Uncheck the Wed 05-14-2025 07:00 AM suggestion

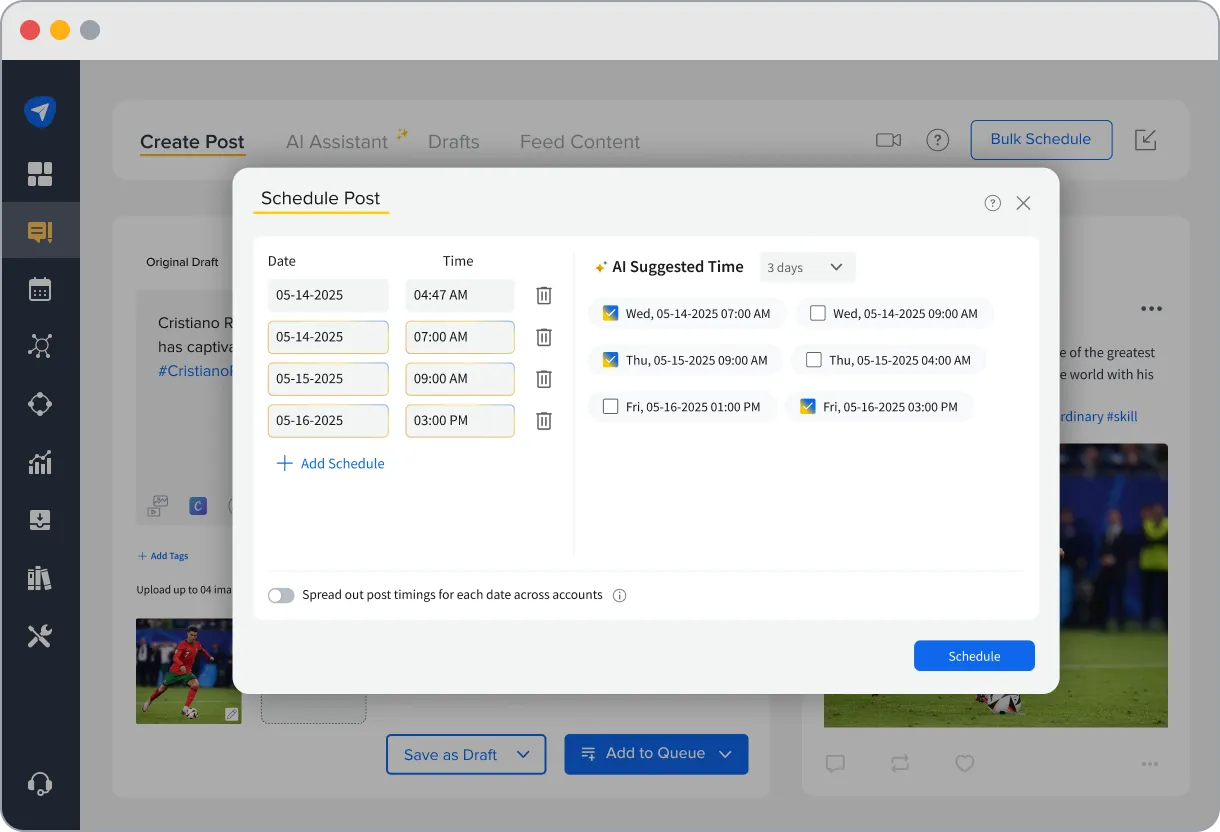tap(609, 313)
